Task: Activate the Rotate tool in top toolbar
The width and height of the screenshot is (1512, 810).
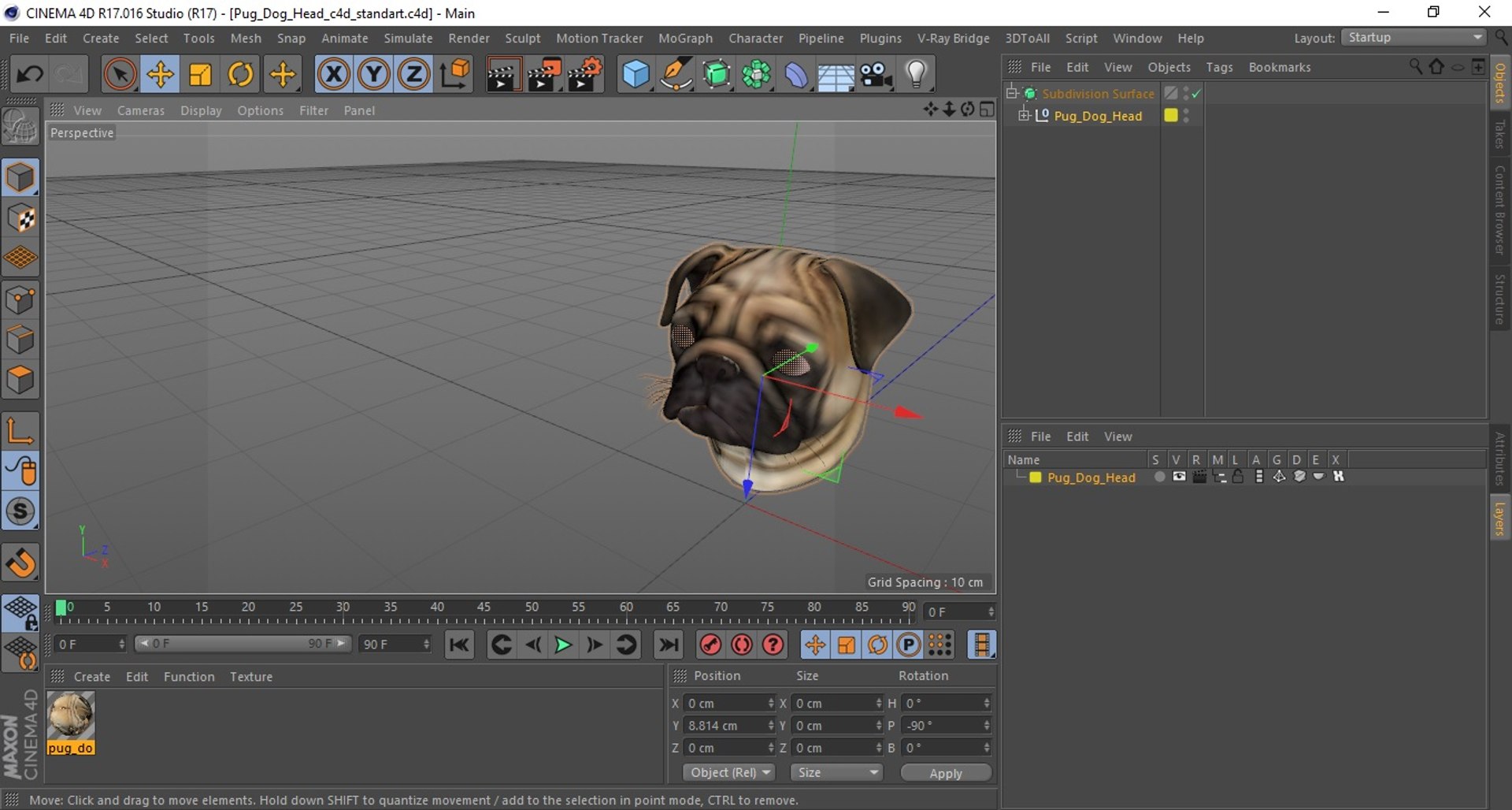Action: tap(241, 75)
